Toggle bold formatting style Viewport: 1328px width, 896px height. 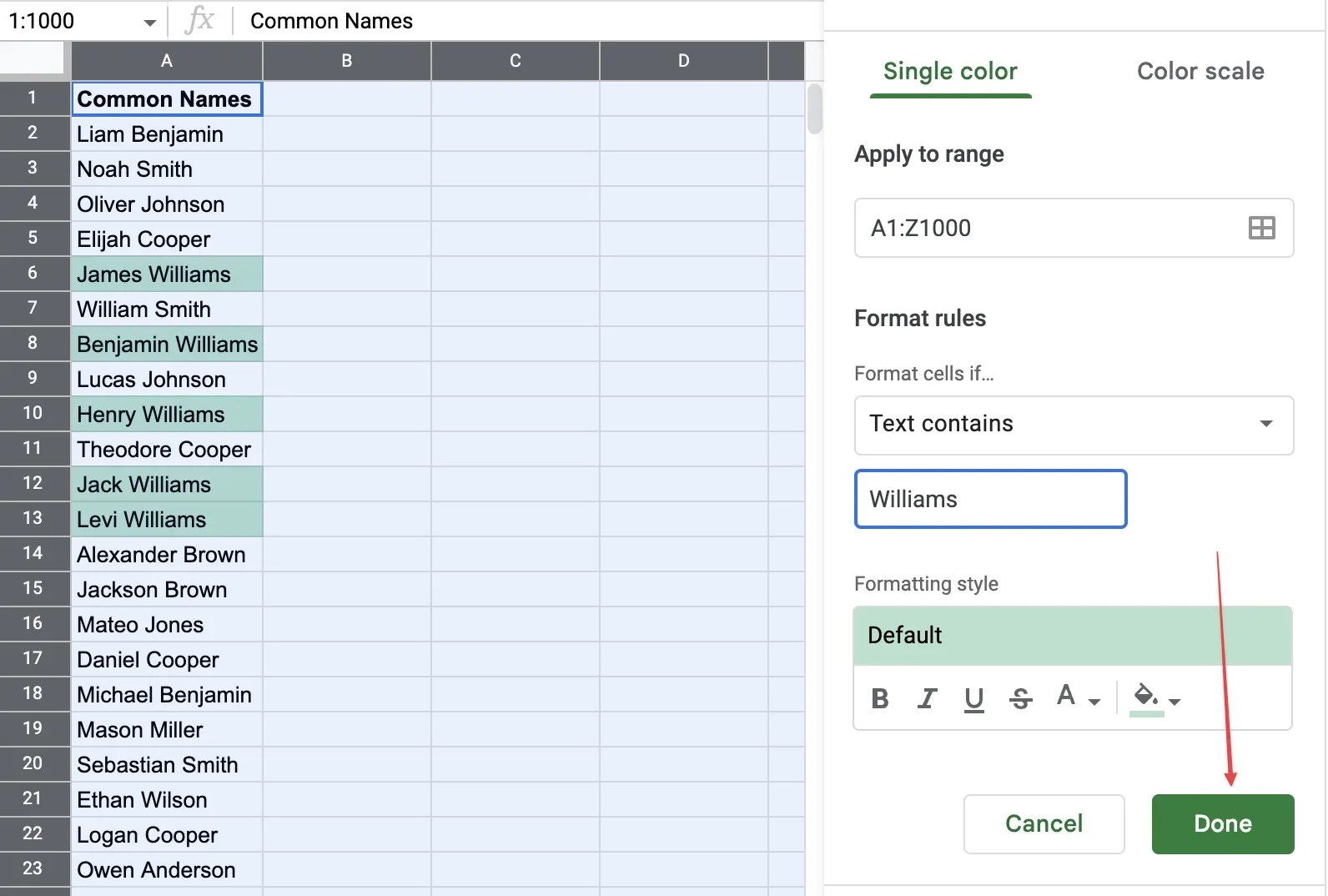[x=879, y=698]
